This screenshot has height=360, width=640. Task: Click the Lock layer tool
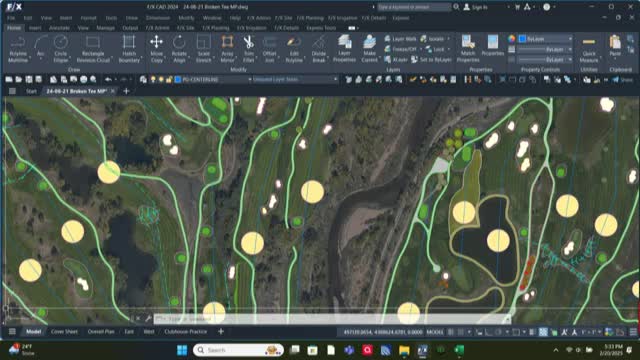pos(435,49)
